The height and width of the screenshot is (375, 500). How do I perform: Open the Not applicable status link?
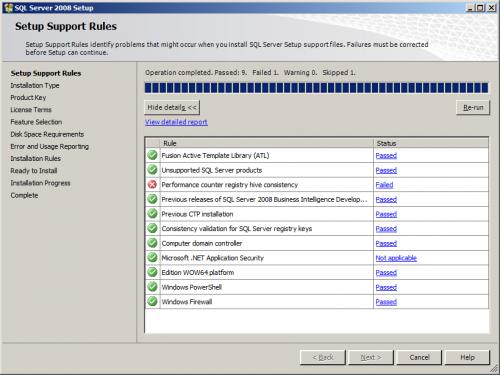point(396,258)
